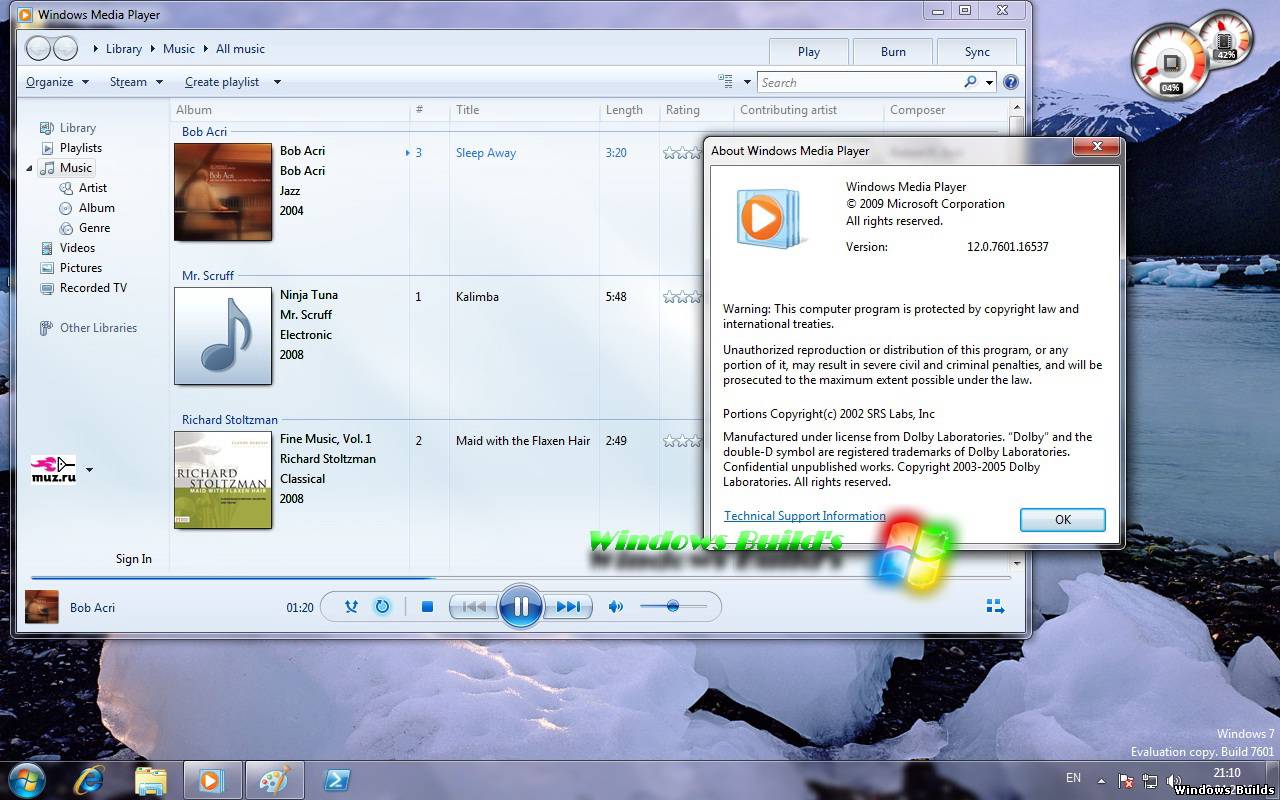Click the Sign In link
This screenshot has height=800, width=1280.
[x=134, y=559]
